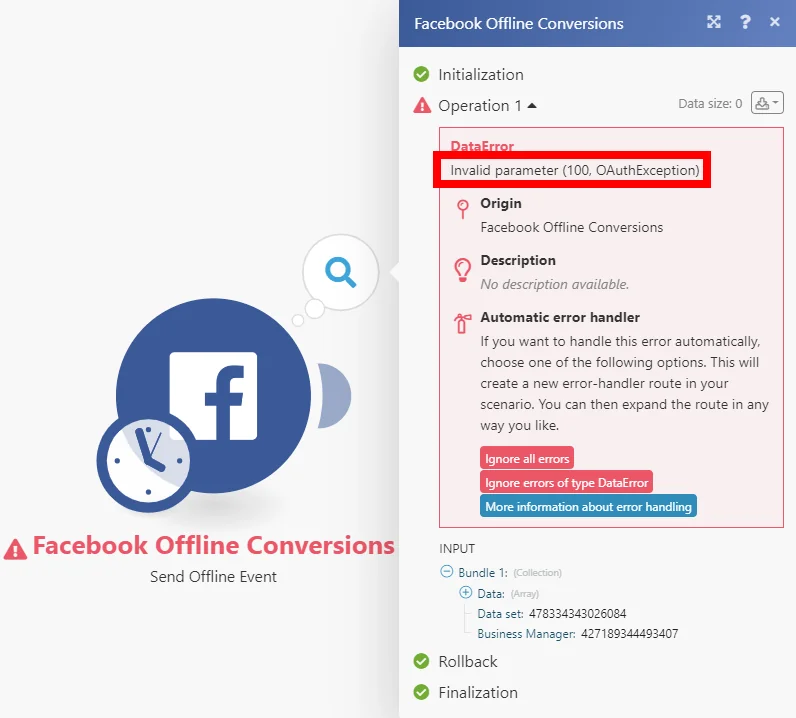This screenshot has width=796, height=718.
Task: Click the INPUT section label
Action: (457, 548)
